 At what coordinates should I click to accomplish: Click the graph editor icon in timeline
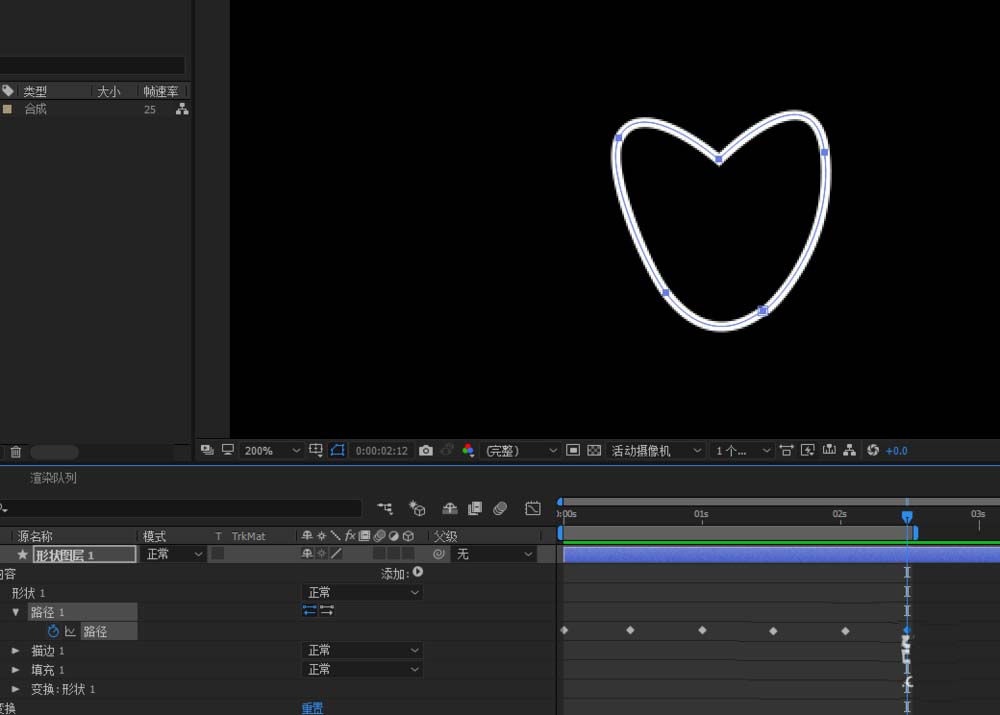point(533,508)
